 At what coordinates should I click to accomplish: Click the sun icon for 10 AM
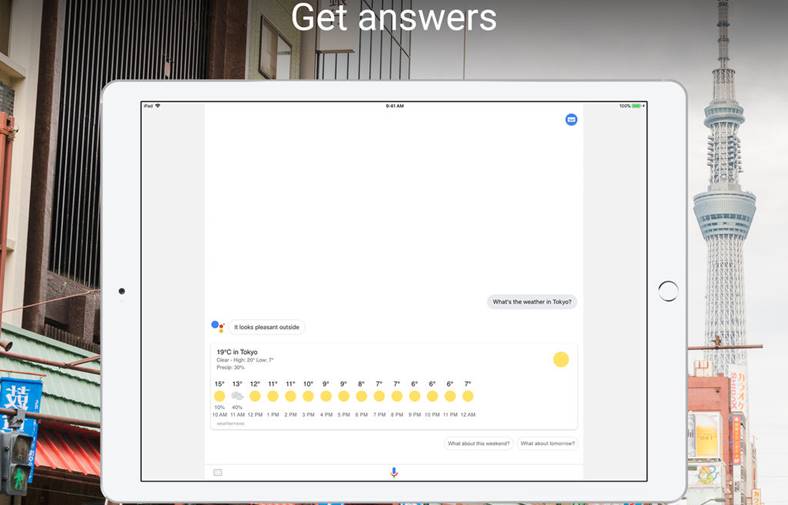[x=220, y=396]
